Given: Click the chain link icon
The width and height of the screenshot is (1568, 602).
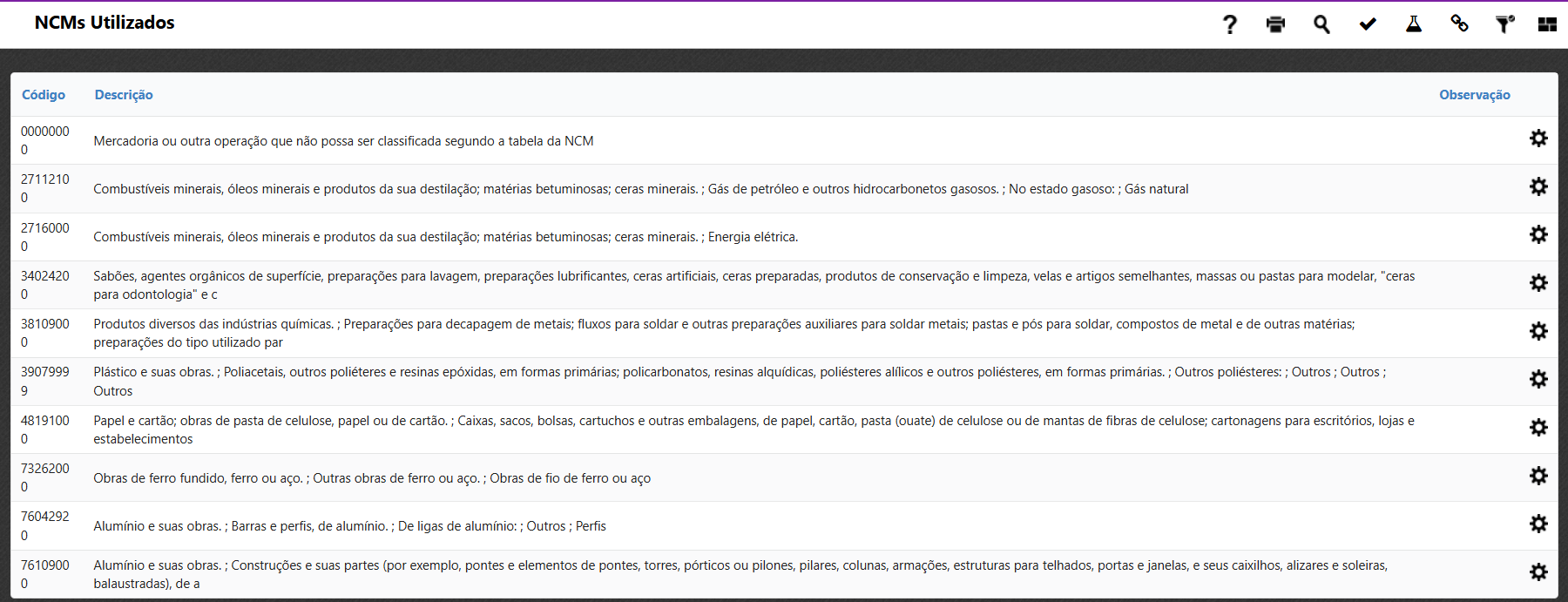Looking at the screenshot, I should (1459, 24).
